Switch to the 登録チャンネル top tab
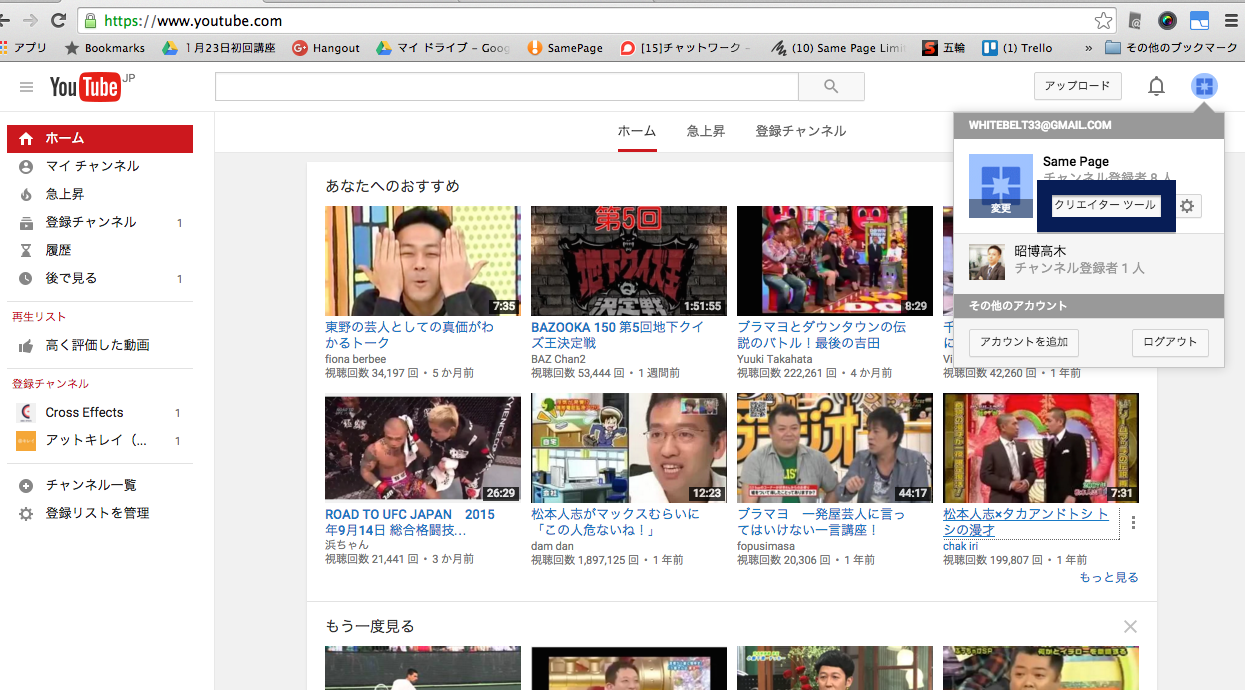The image size is (1245, 690). point(801,131)
